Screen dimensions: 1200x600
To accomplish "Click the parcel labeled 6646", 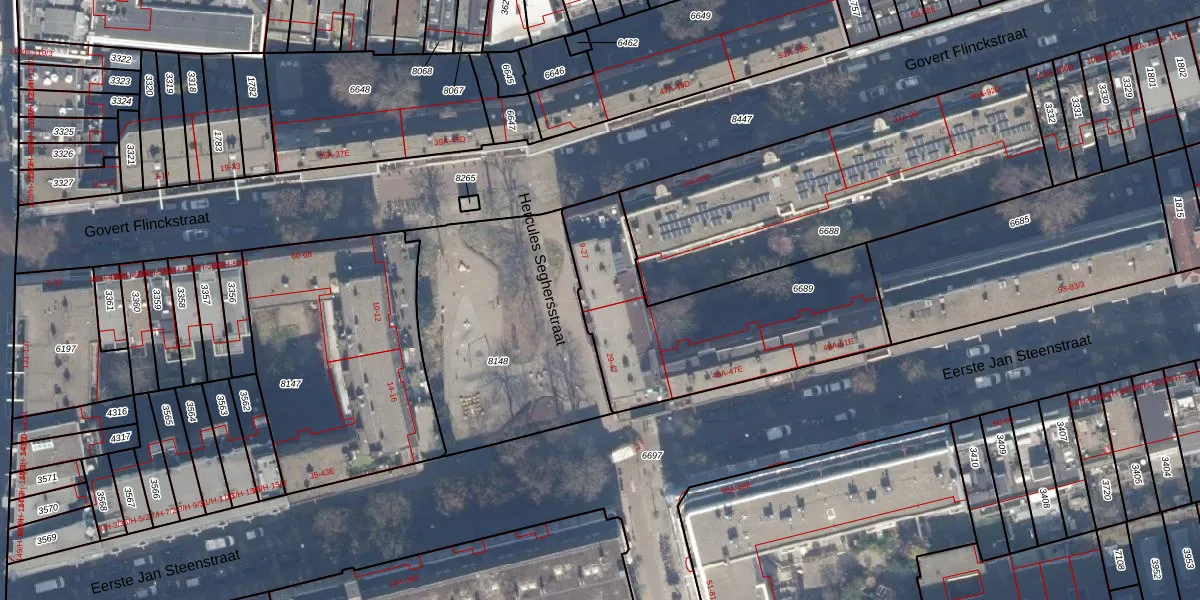I will 554,72.
